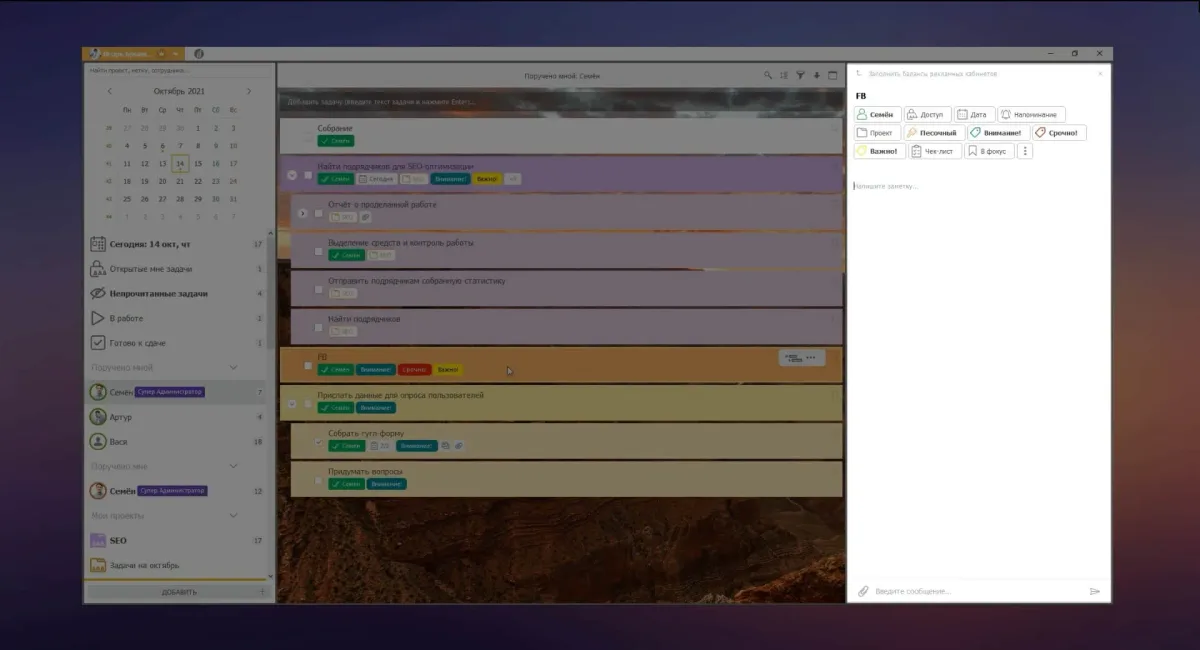
Task: Mark 'Отправить подрядчикам собранную статистику' as done
Action: (319, 289)
